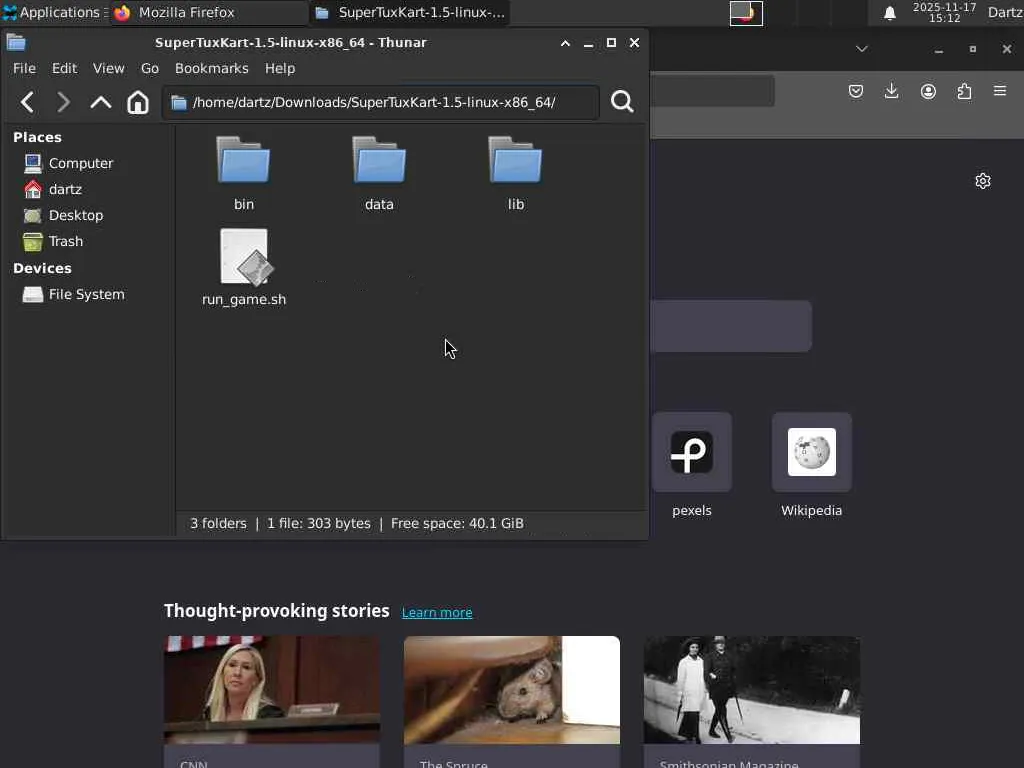1024x768 pixels.
Task: Click the '1 file: 303 bytes' status text
Action: pos(319,524)
